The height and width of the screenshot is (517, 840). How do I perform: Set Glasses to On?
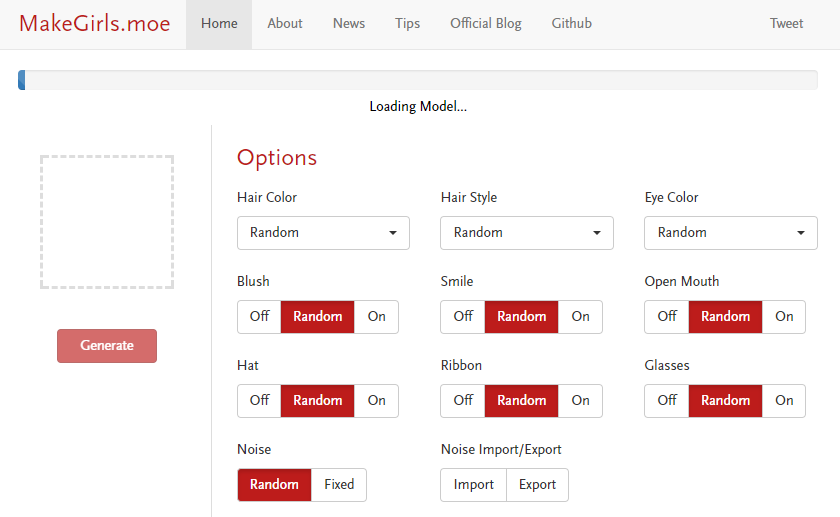[784, 401]
